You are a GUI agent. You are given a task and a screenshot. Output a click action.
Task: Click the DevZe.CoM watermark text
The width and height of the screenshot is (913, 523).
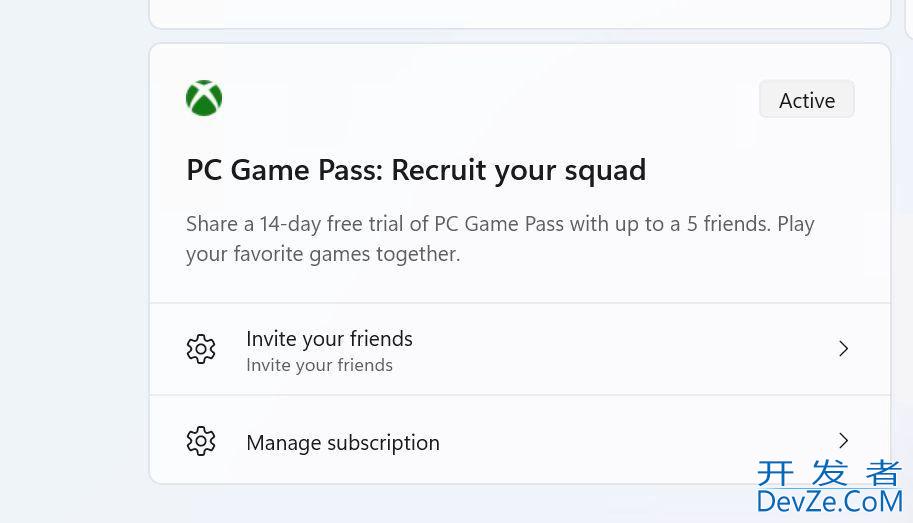click(830, 501)
